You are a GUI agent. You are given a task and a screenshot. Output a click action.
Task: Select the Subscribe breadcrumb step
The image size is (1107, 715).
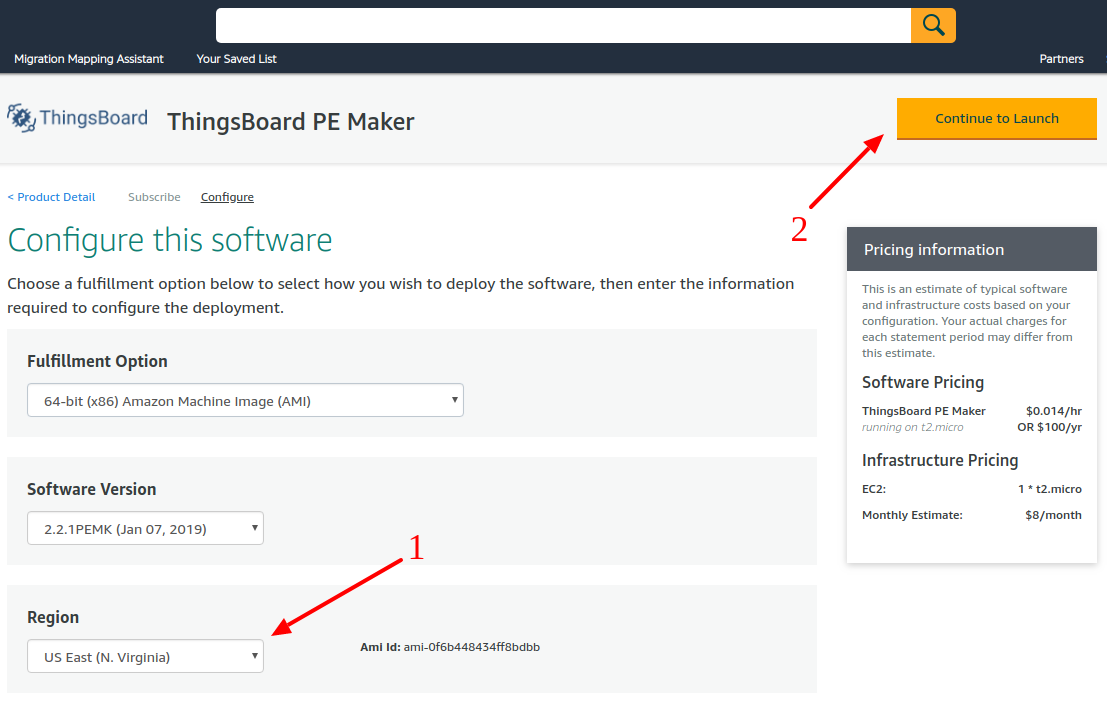154,197
